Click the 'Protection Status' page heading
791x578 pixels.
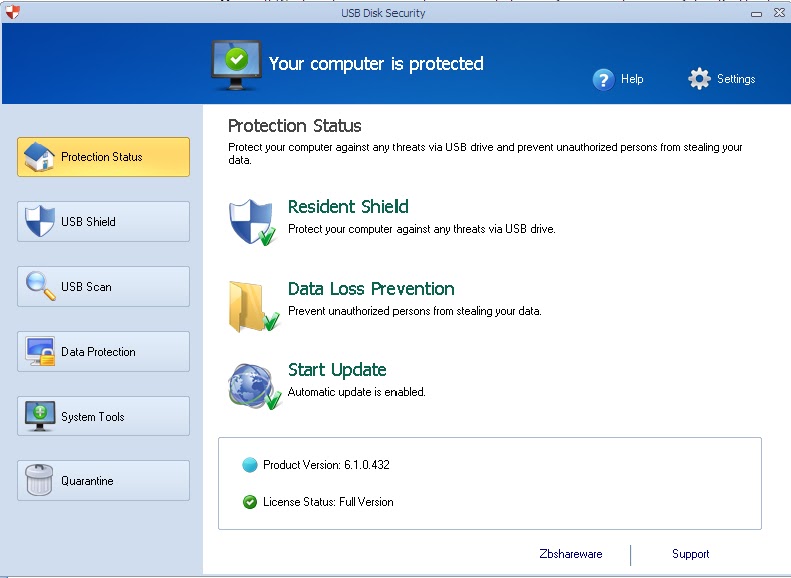[295, 126]
